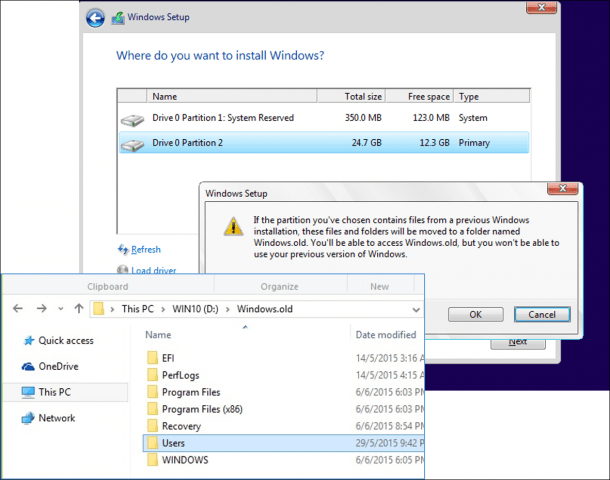This screenshot has width=610, height=480.
Task: Click the New ribbon group label
Action: click(x=379, y=287)
